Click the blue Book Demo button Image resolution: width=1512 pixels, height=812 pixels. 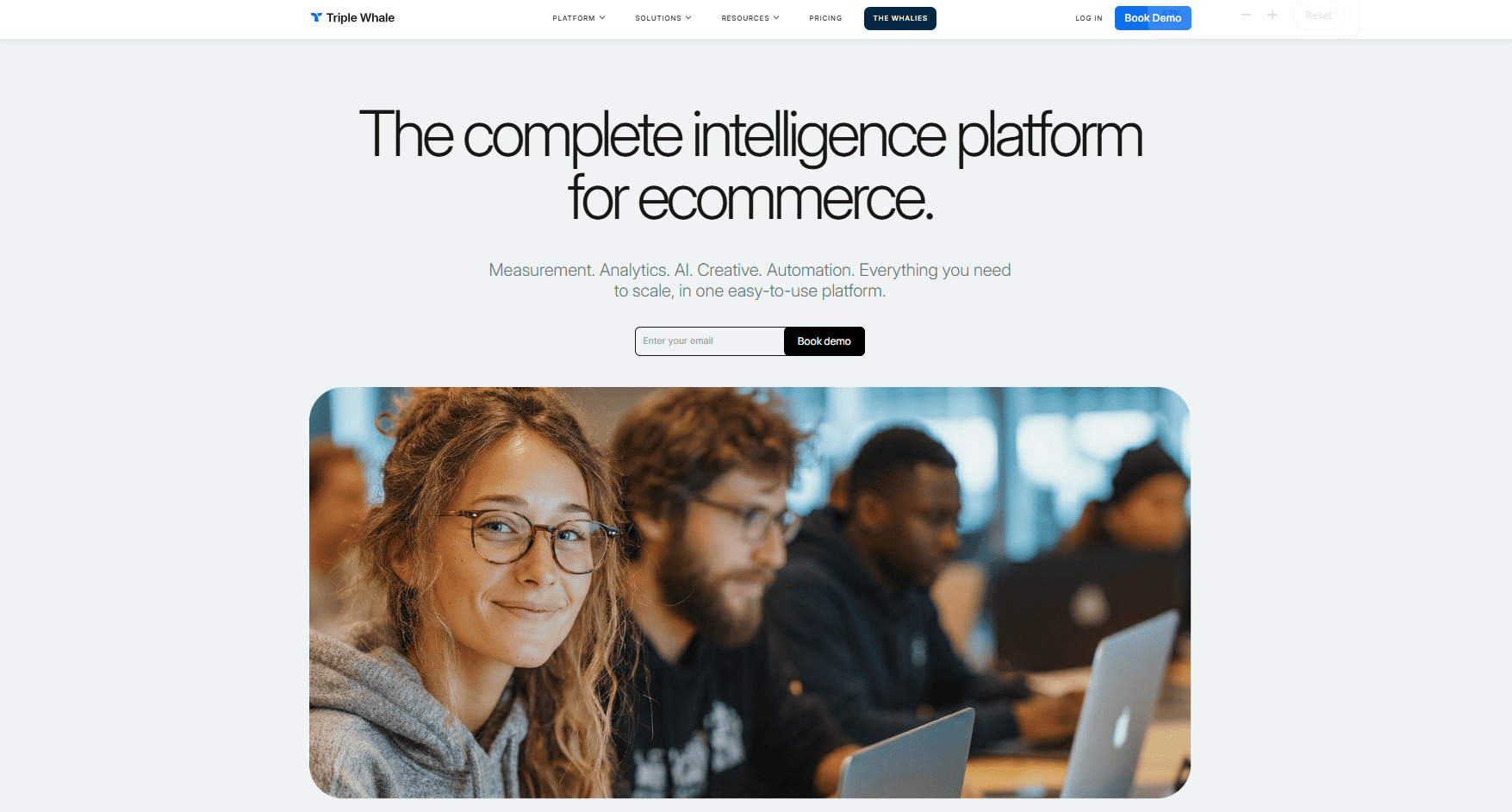(1153, 18)
